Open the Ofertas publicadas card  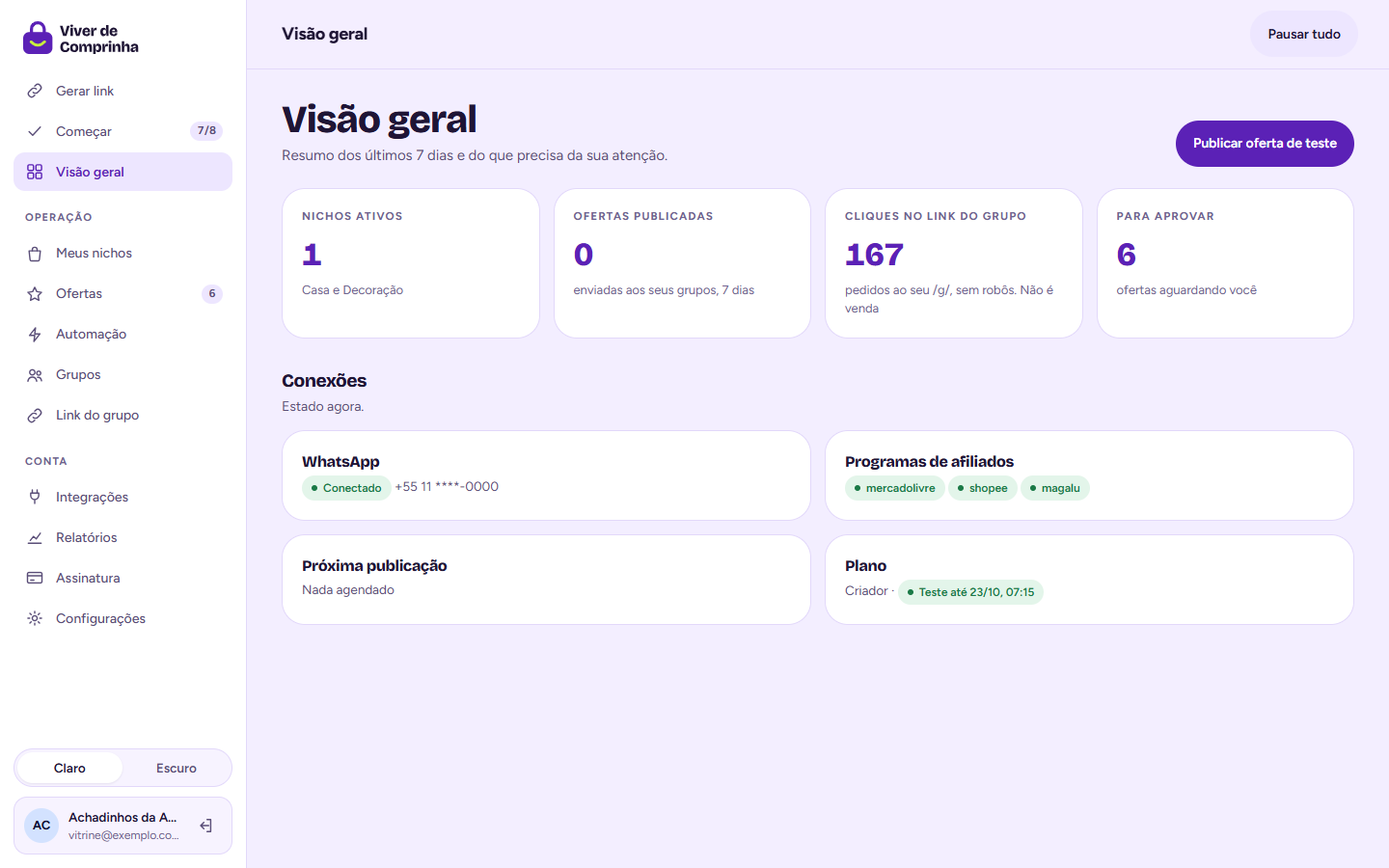(682, 263)
